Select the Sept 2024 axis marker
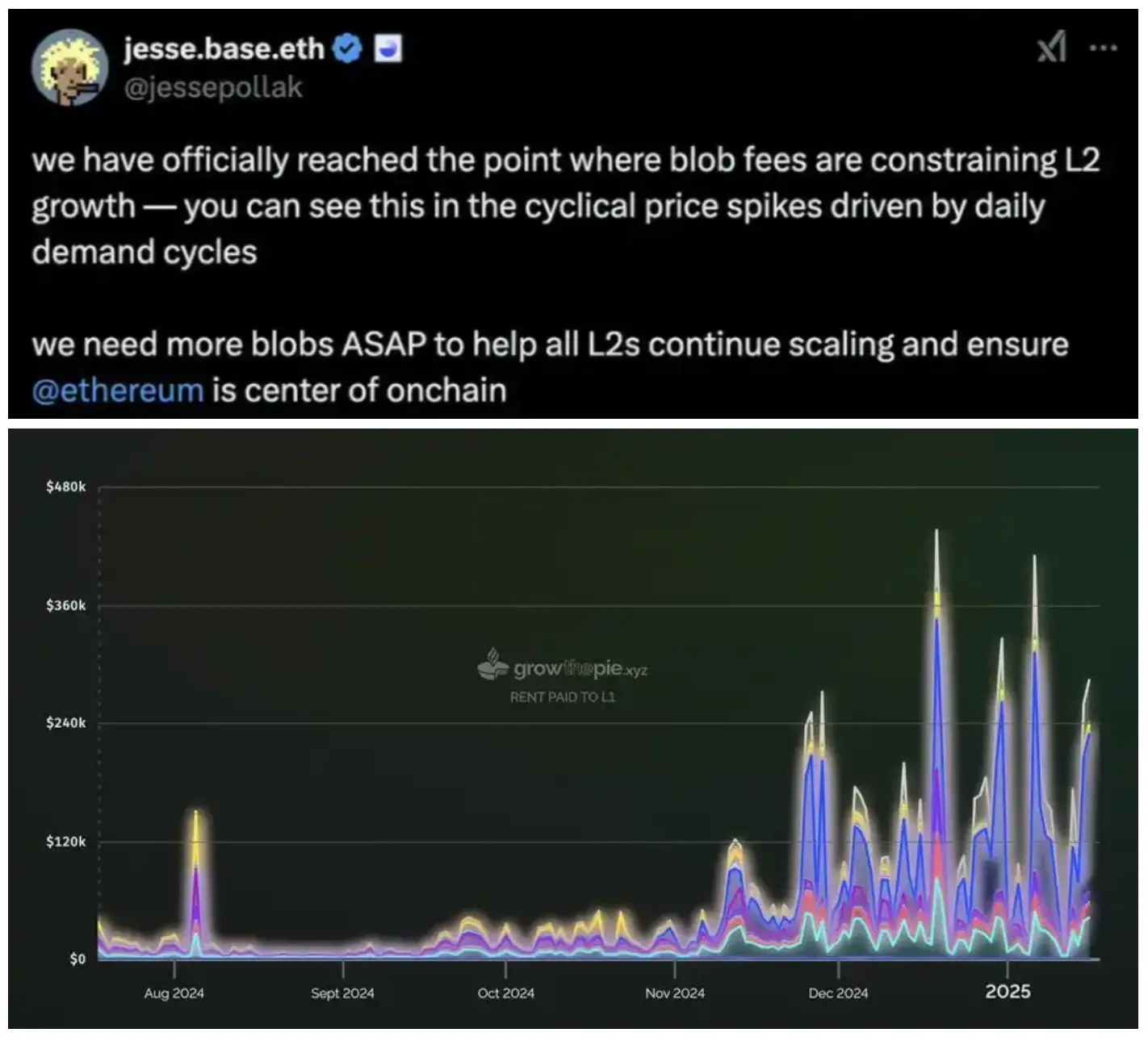This screenshot has height=1041, width=1148. [x=342, y=993]
